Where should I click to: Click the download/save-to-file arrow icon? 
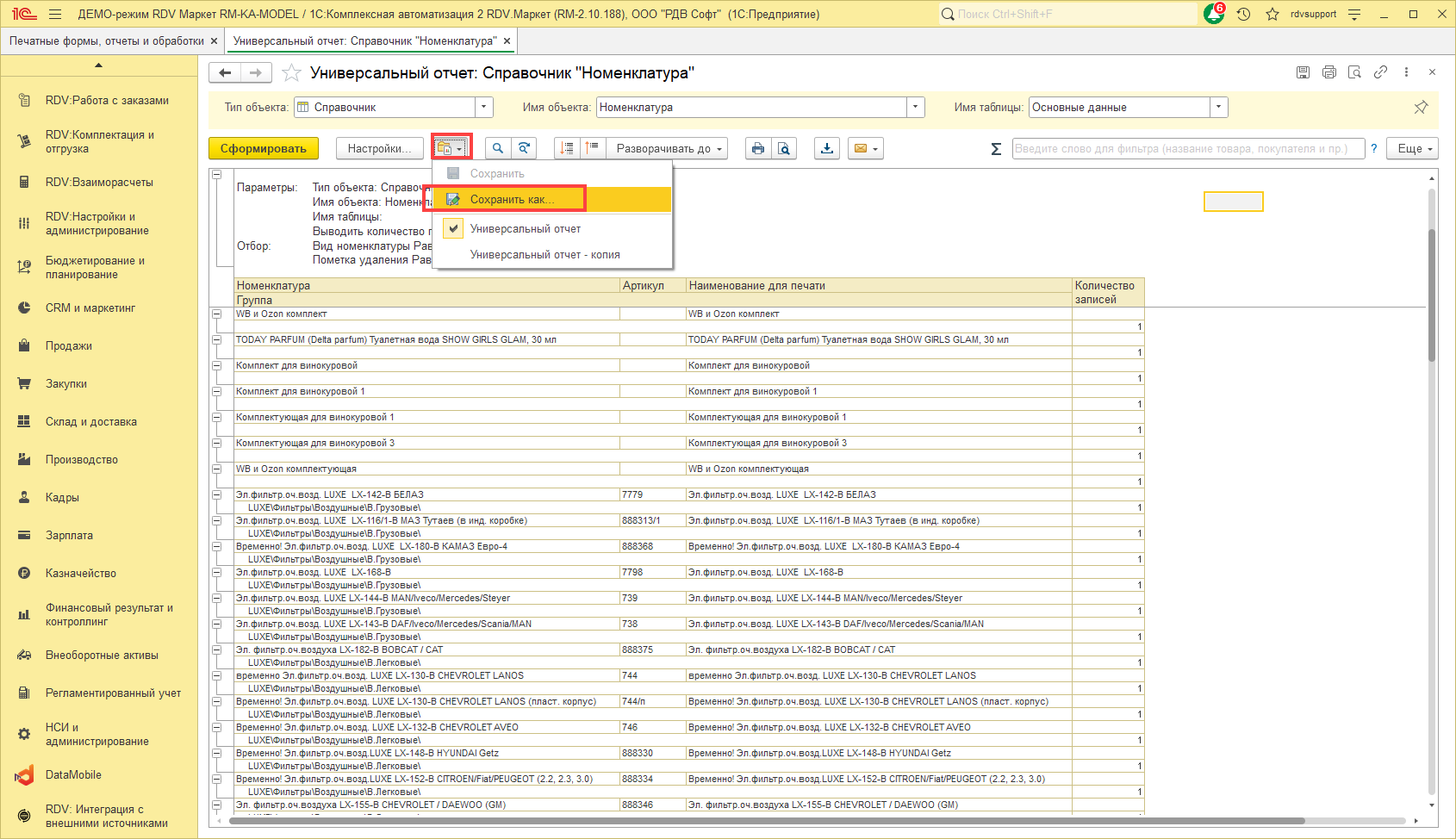click(x=827, y=149)
